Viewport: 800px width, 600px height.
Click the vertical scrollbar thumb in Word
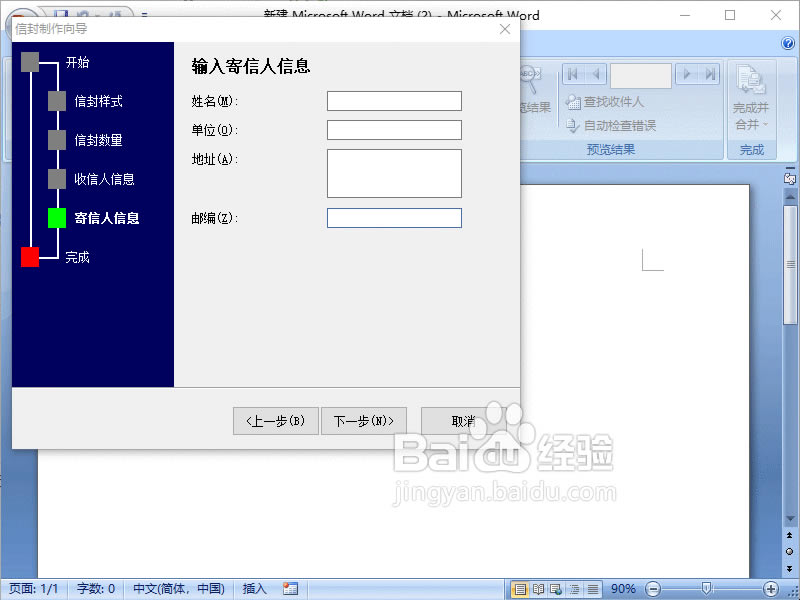point(790,264)
